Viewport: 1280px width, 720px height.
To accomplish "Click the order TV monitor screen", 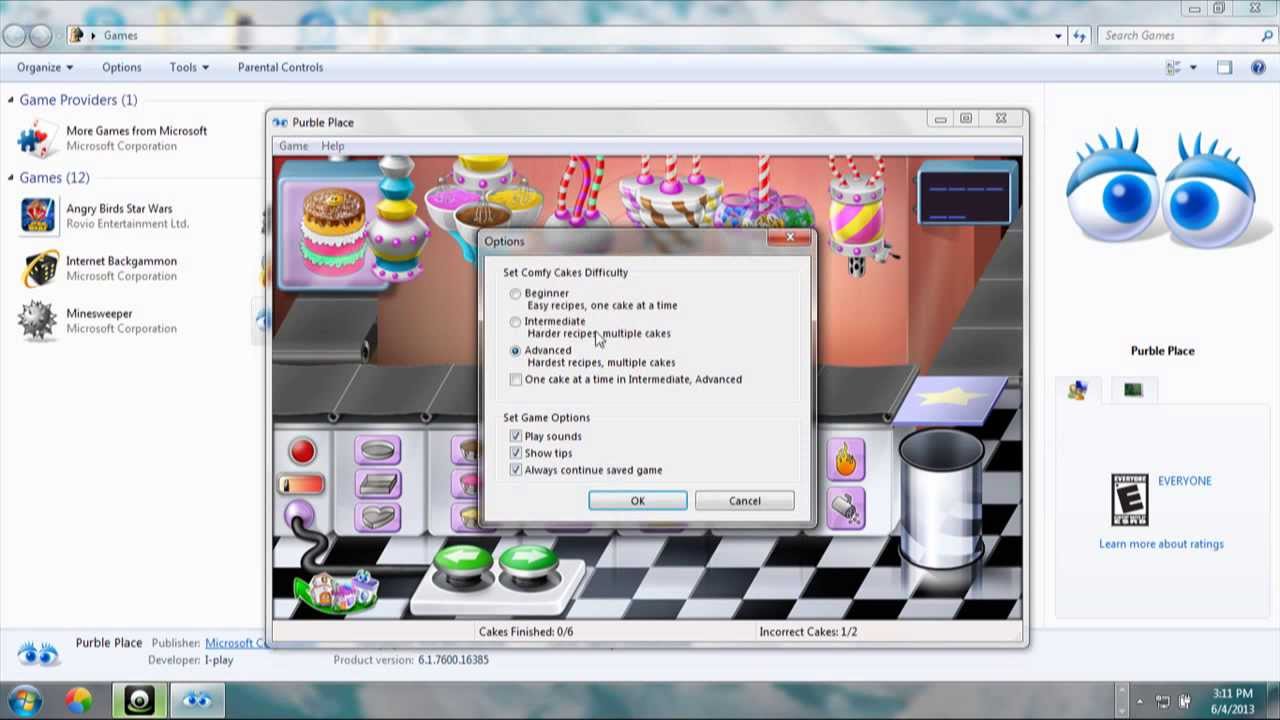I will pyautogui.click(x=964, y=195).
